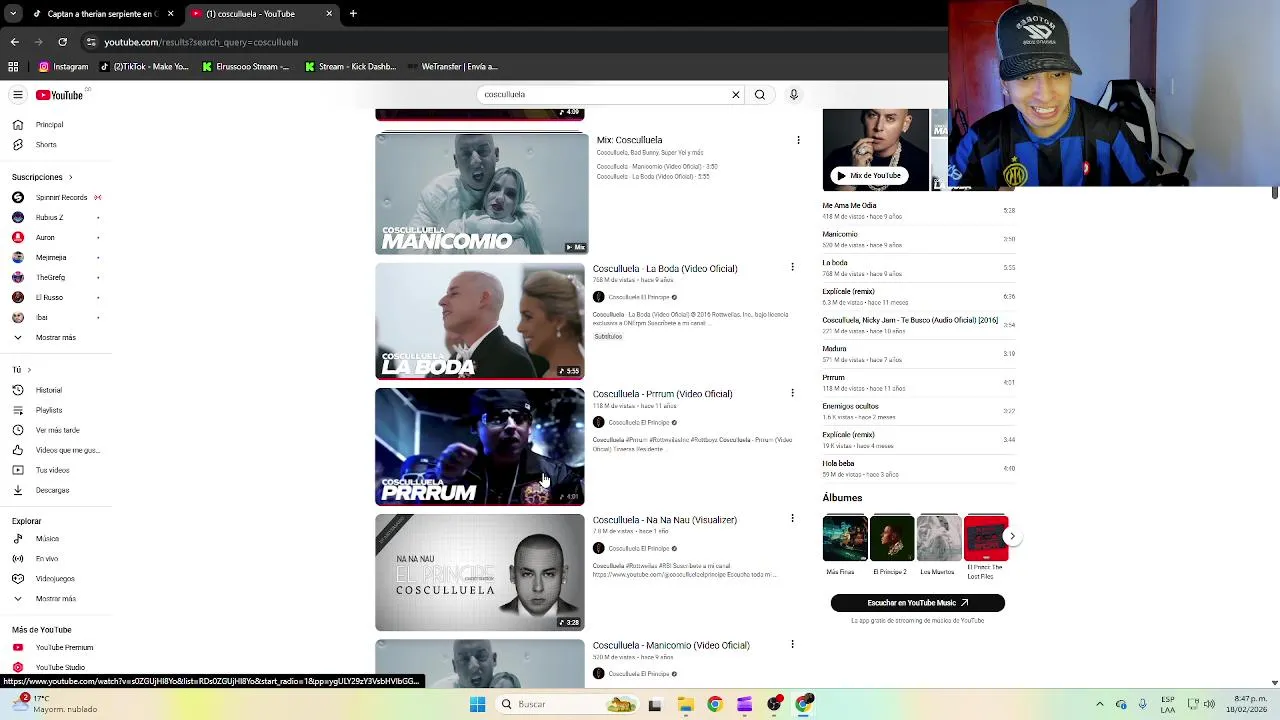Start voice search with microphone
The width and height of the screenshot is (1280, 720).
pyautogui.click(x=794, y=95)
